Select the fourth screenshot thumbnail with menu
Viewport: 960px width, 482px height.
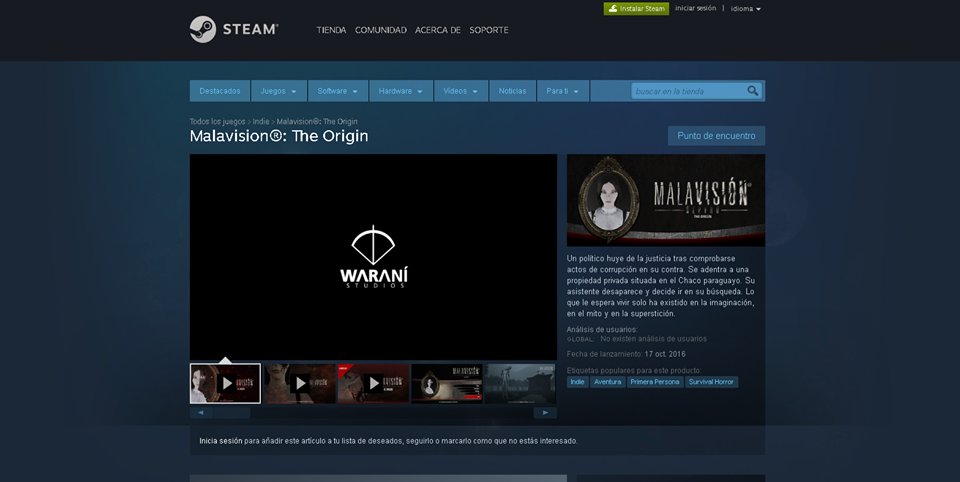(447, 383)
